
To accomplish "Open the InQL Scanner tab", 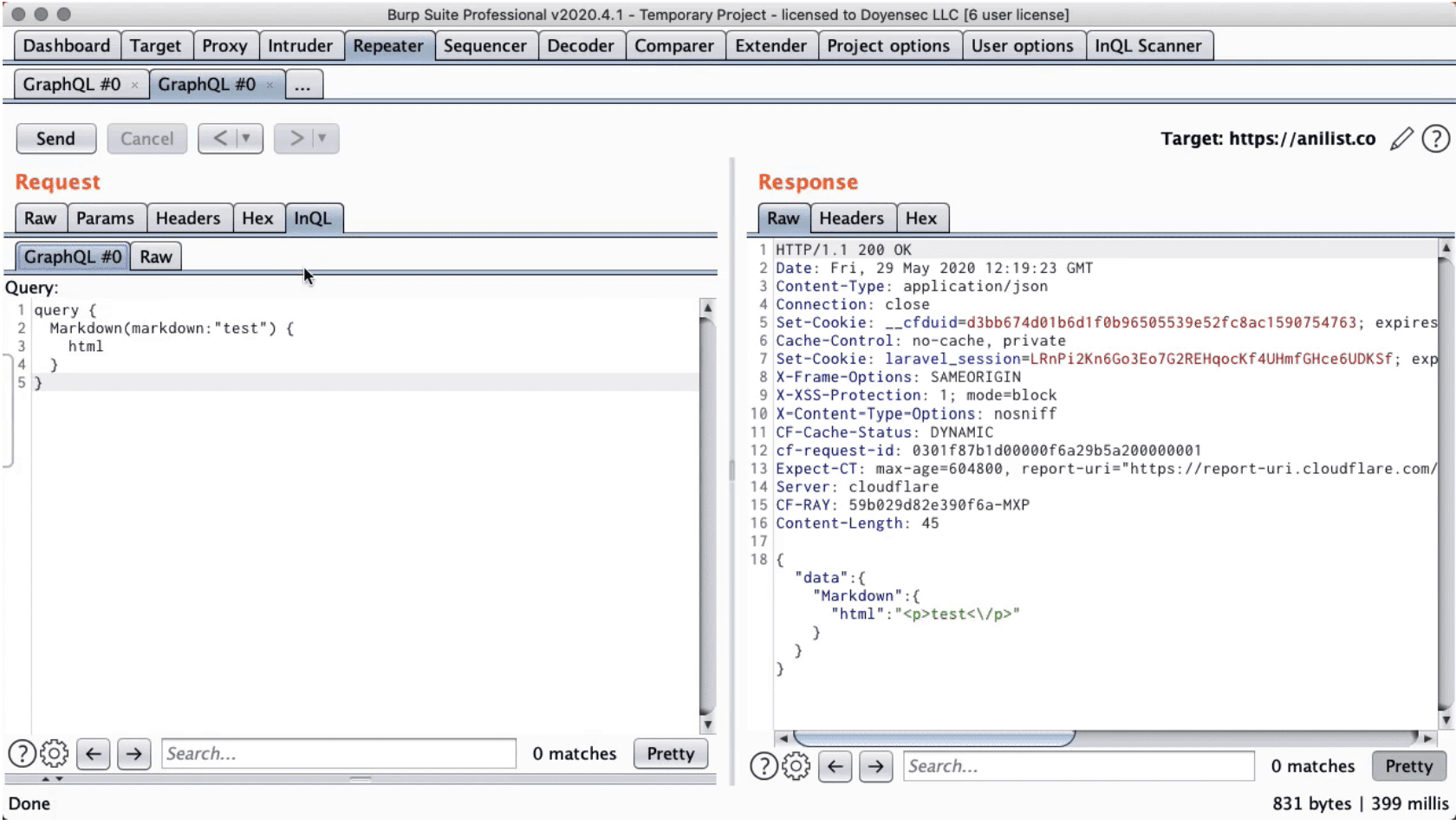I will pyautogui.click(x=1148, y=46).
